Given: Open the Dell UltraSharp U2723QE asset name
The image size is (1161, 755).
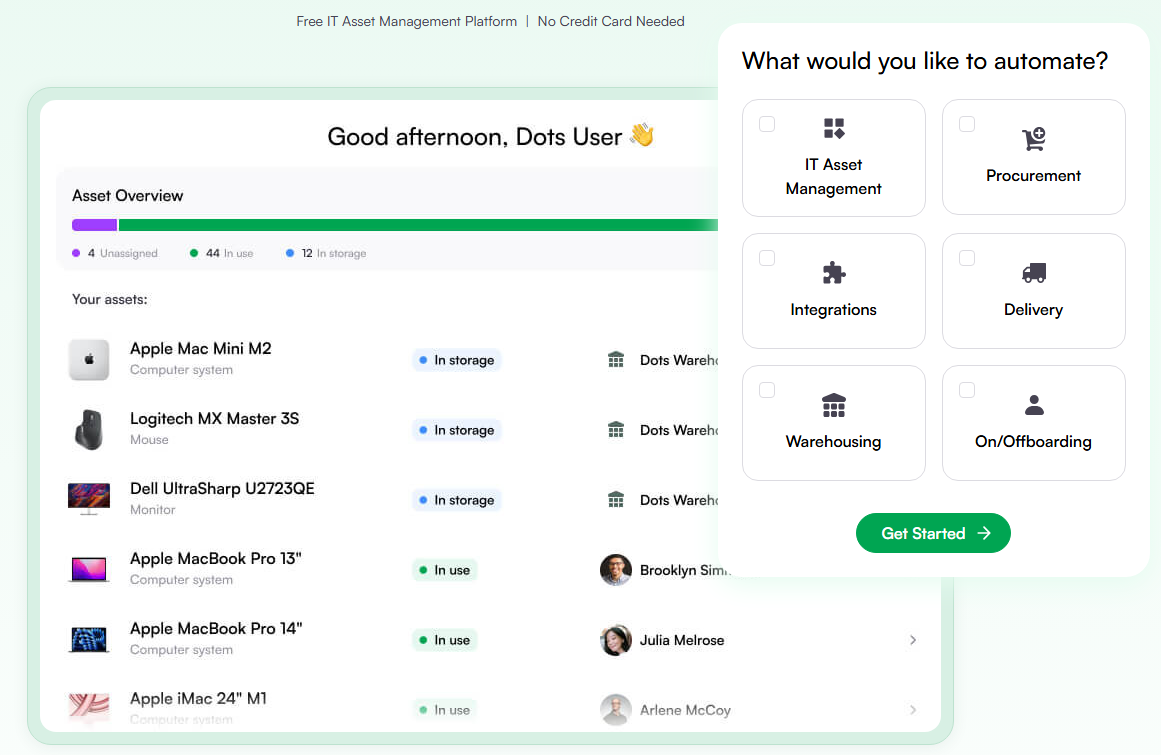Looking at the screenshot, I should coord(222,489).
